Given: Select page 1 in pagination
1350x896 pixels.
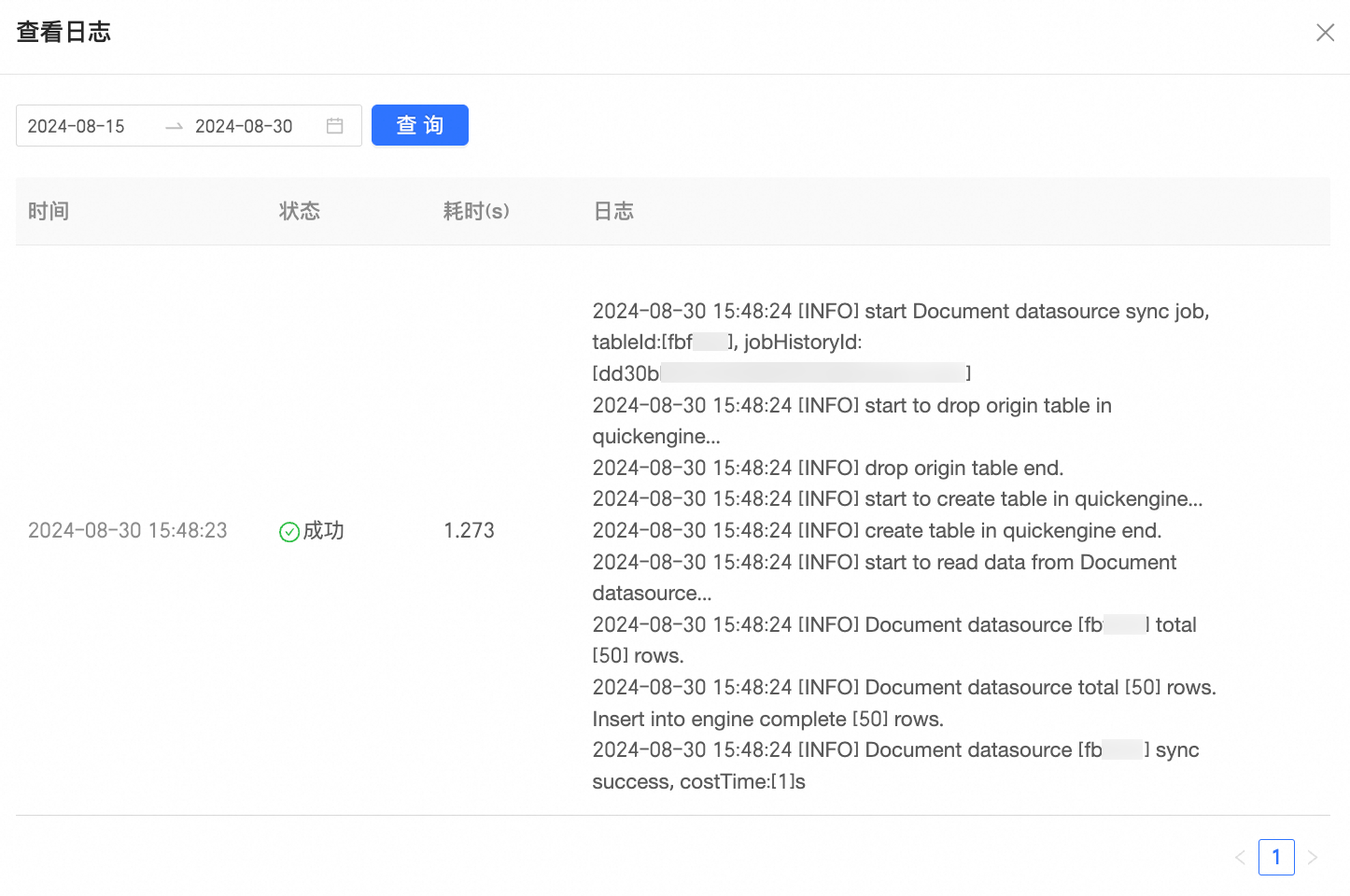Looking at the screenshot, I should 1276,857.
